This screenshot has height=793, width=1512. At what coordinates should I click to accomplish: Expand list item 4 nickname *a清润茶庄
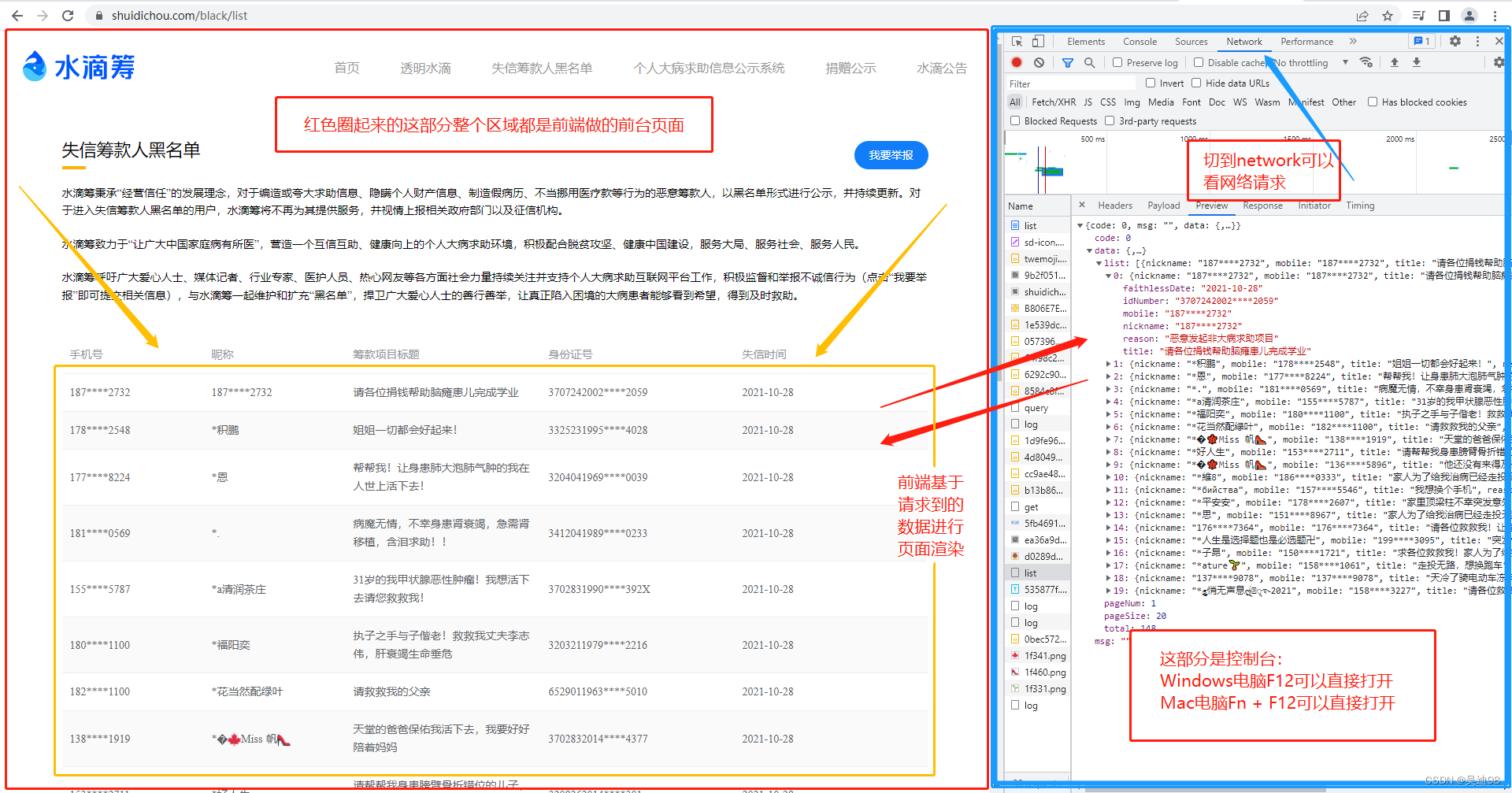click(x=1109, y=402)
